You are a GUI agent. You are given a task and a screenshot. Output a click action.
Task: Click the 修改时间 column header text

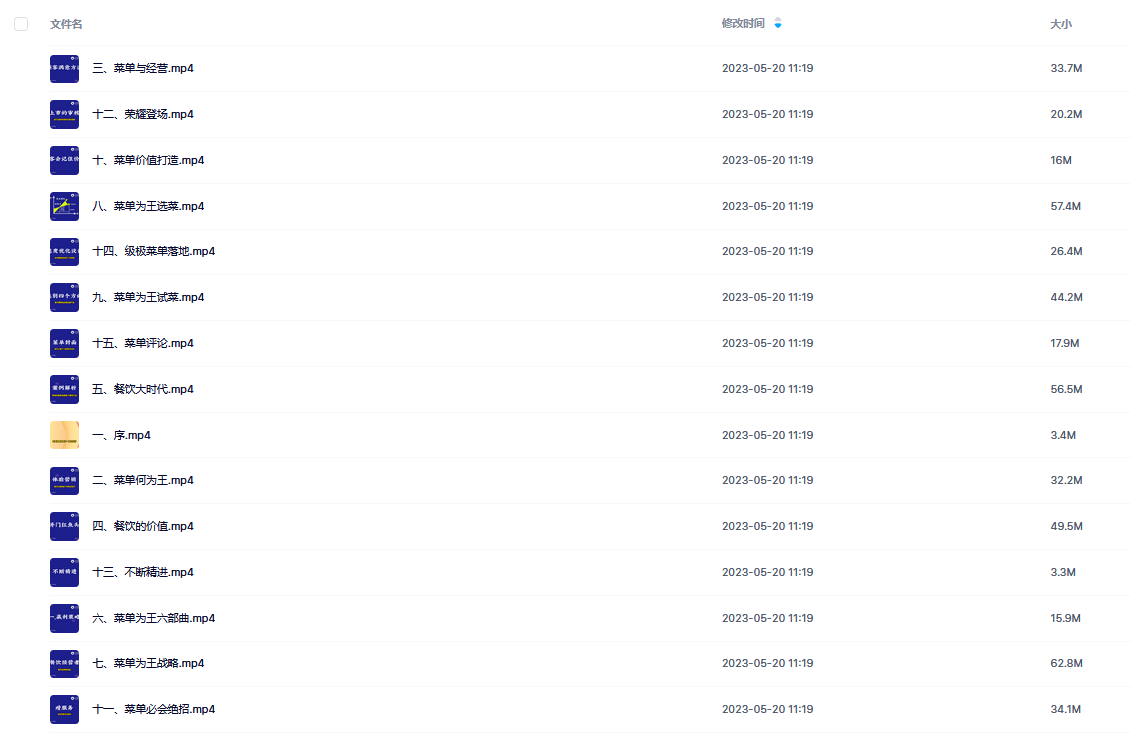743,23
